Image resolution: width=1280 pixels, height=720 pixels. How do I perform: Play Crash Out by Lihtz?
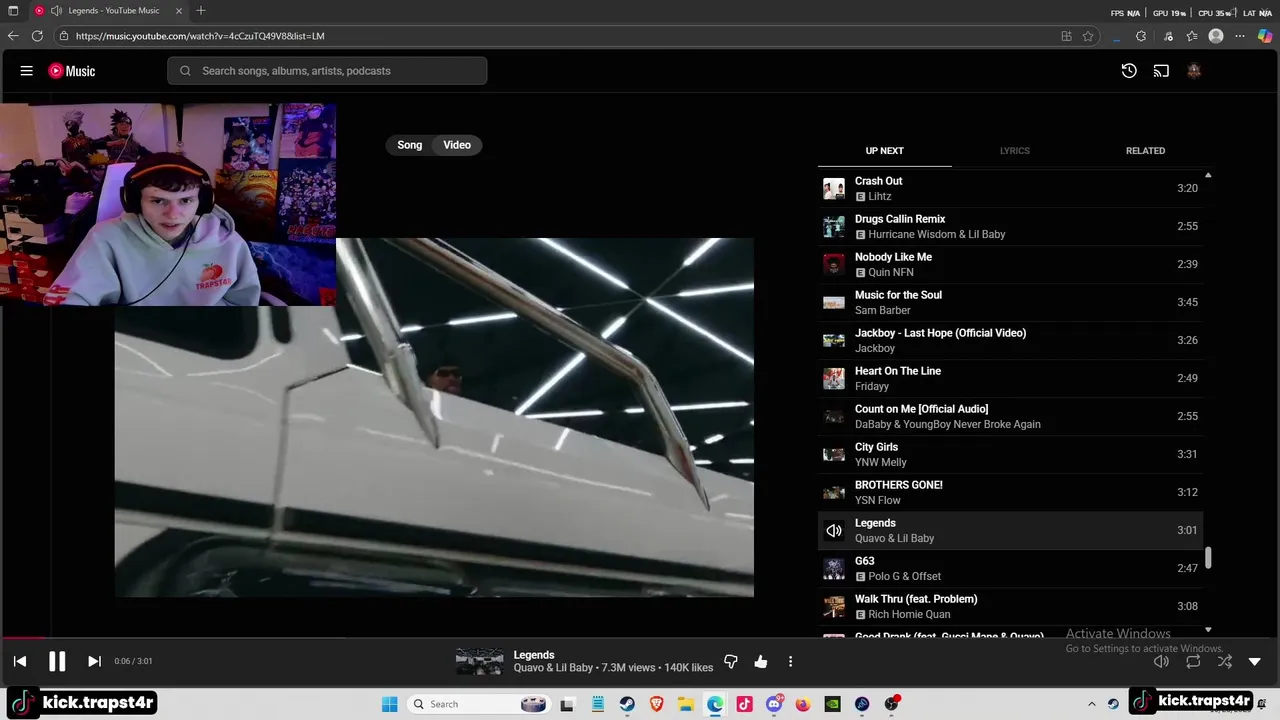point(1010,188)
